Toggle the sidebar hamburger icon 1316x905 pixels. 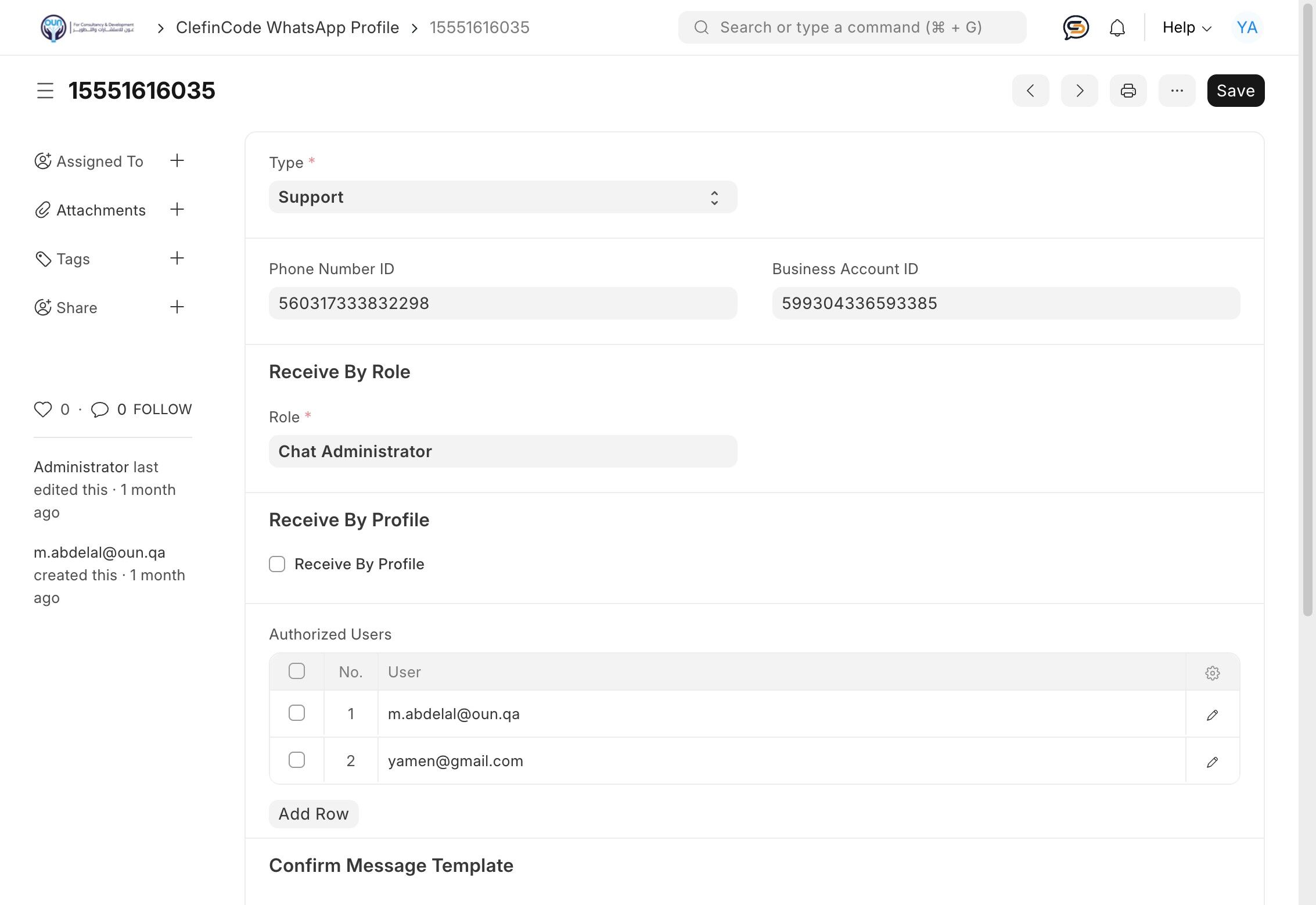(x=45, y=91)
